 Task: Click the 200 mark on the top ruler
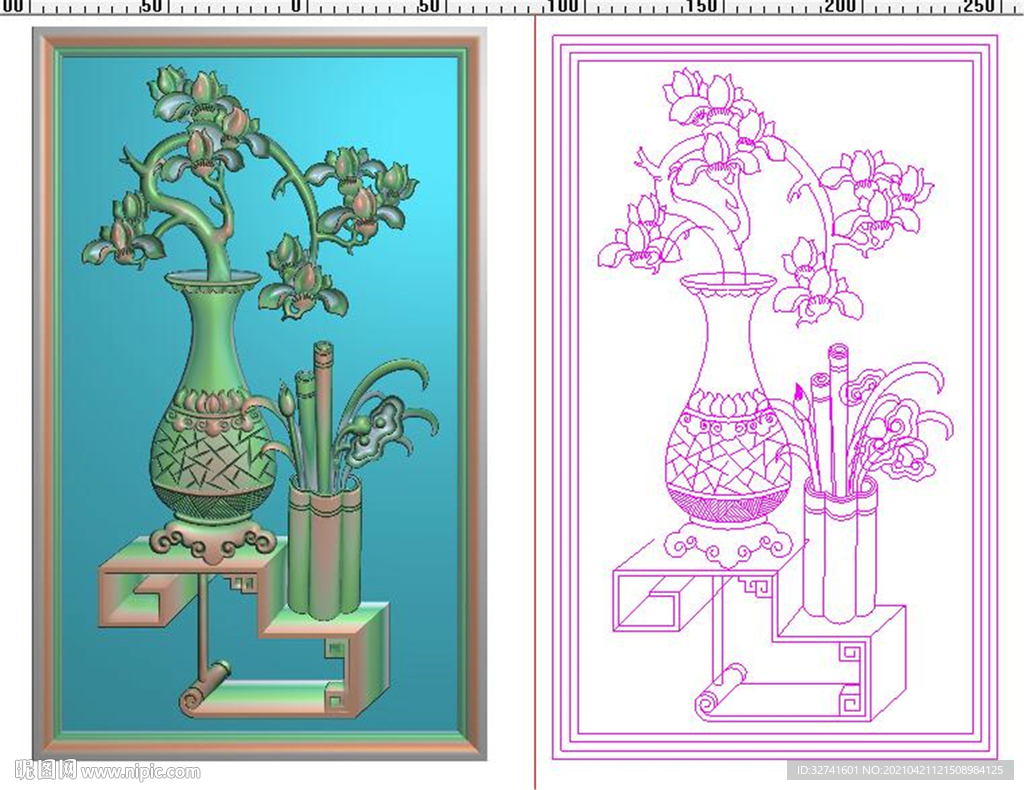coord(840,7)
